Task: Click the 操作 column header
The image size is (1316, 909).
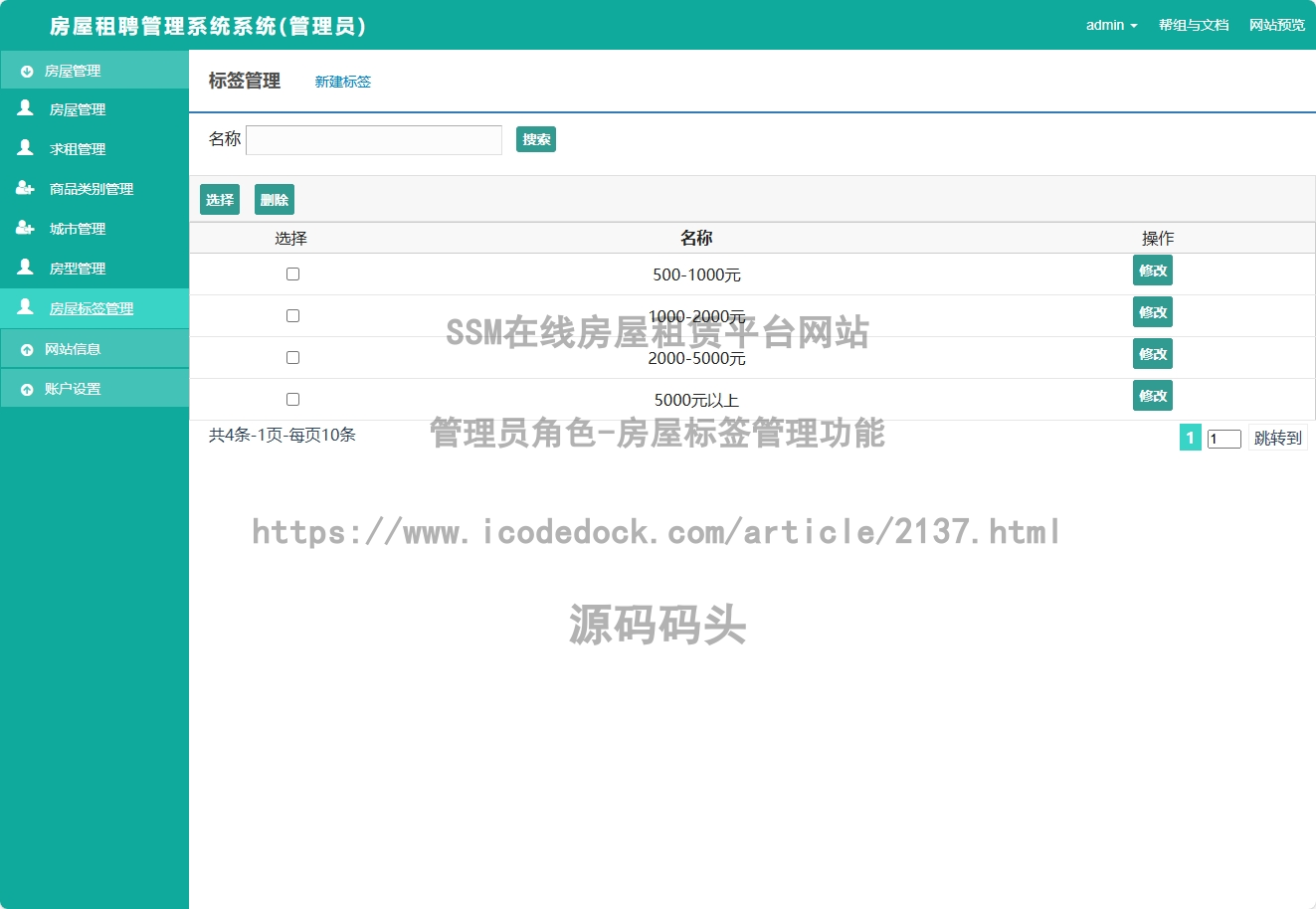Action: coord(1158,238)
